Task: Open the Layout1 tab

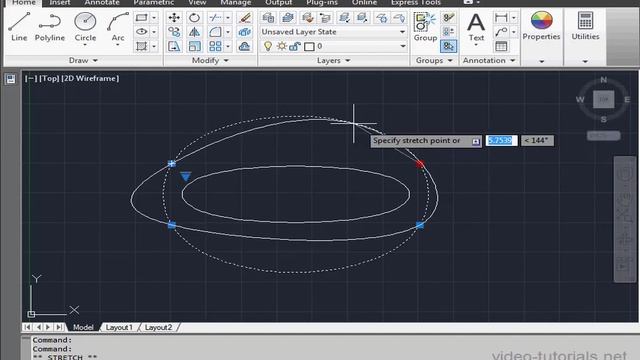Action: click(x=119, y=327)
